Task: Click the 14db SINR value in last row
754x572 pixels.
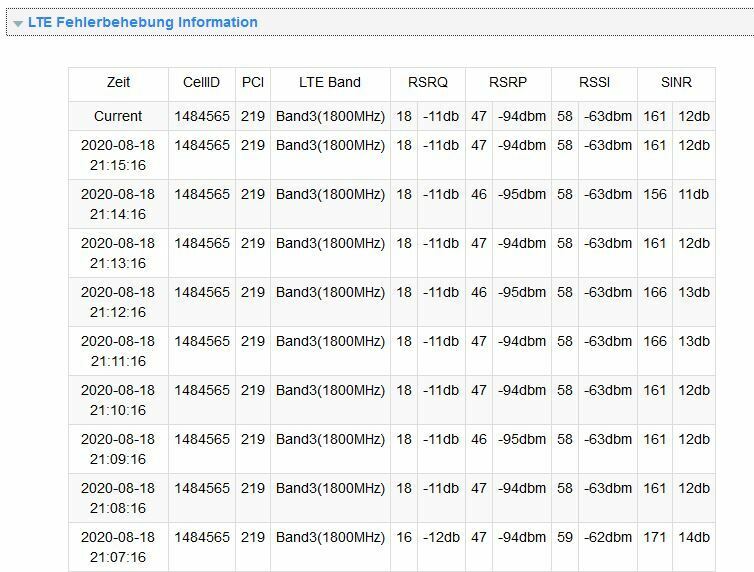Action: pos(694,537)
